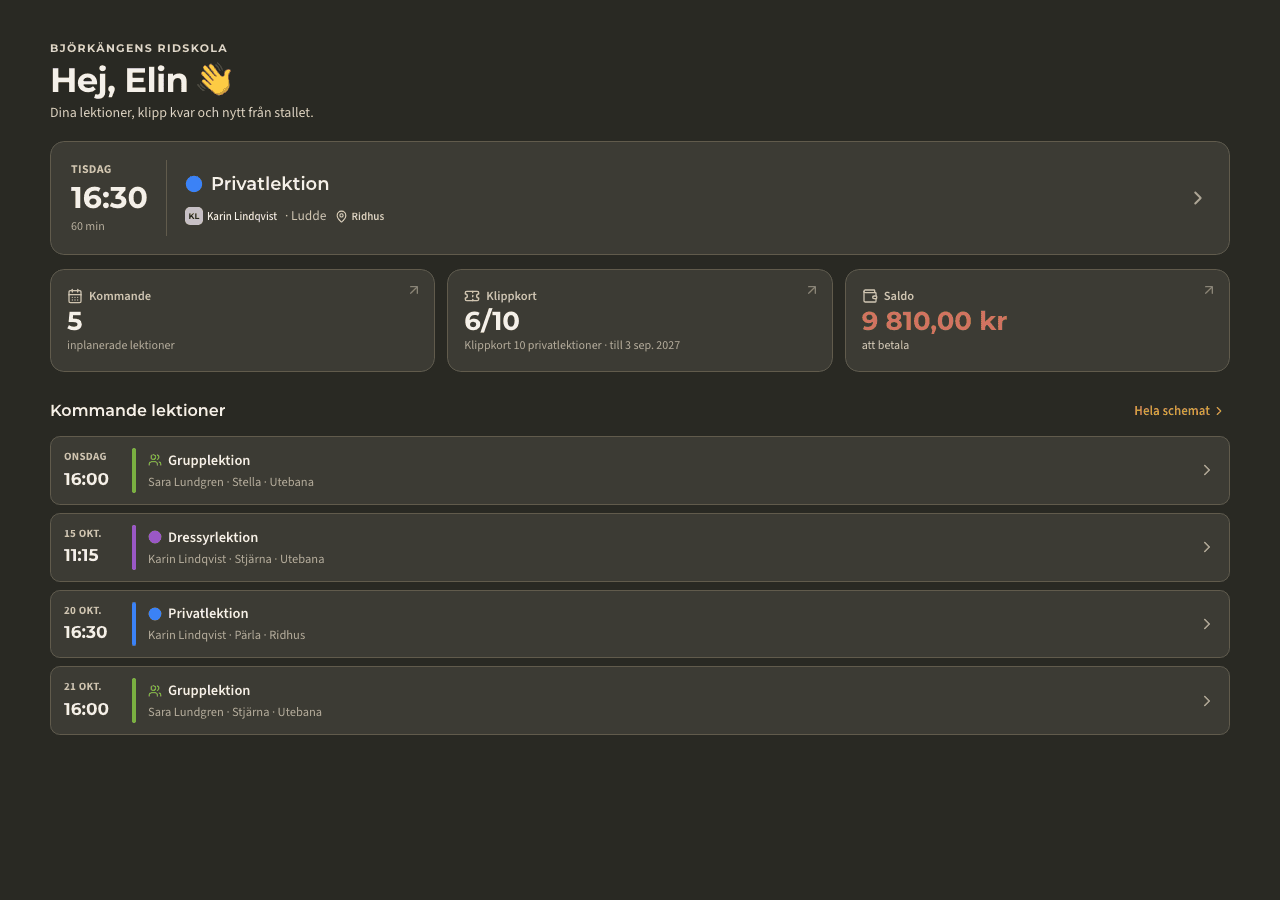Viewport: 1280px width, 900px height.
Task: Open the Dressyrlektion lesson title
Action: click(x=213, y=537)
